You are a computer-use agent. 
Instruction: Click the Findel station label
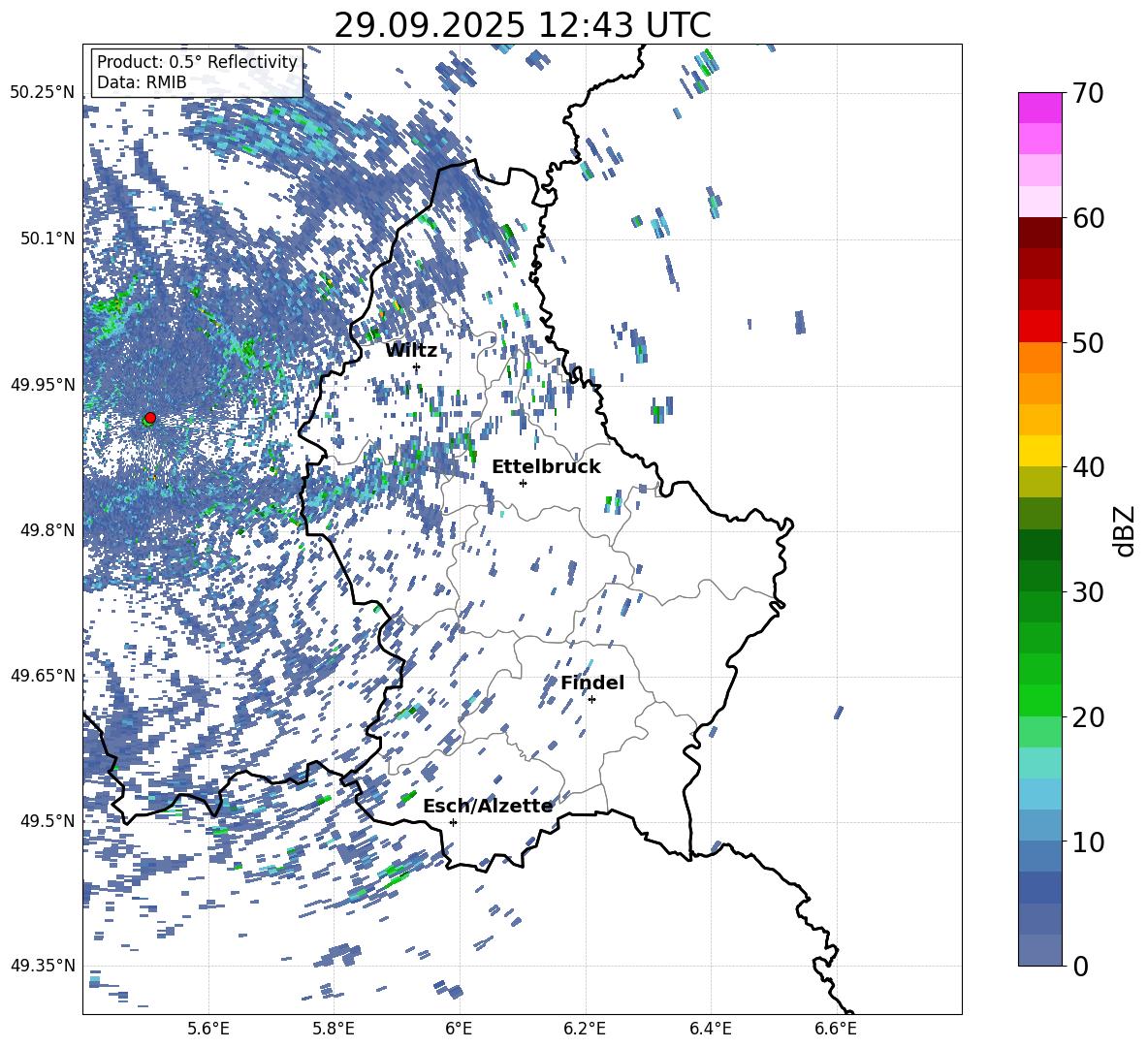click(x=592, y=683)
